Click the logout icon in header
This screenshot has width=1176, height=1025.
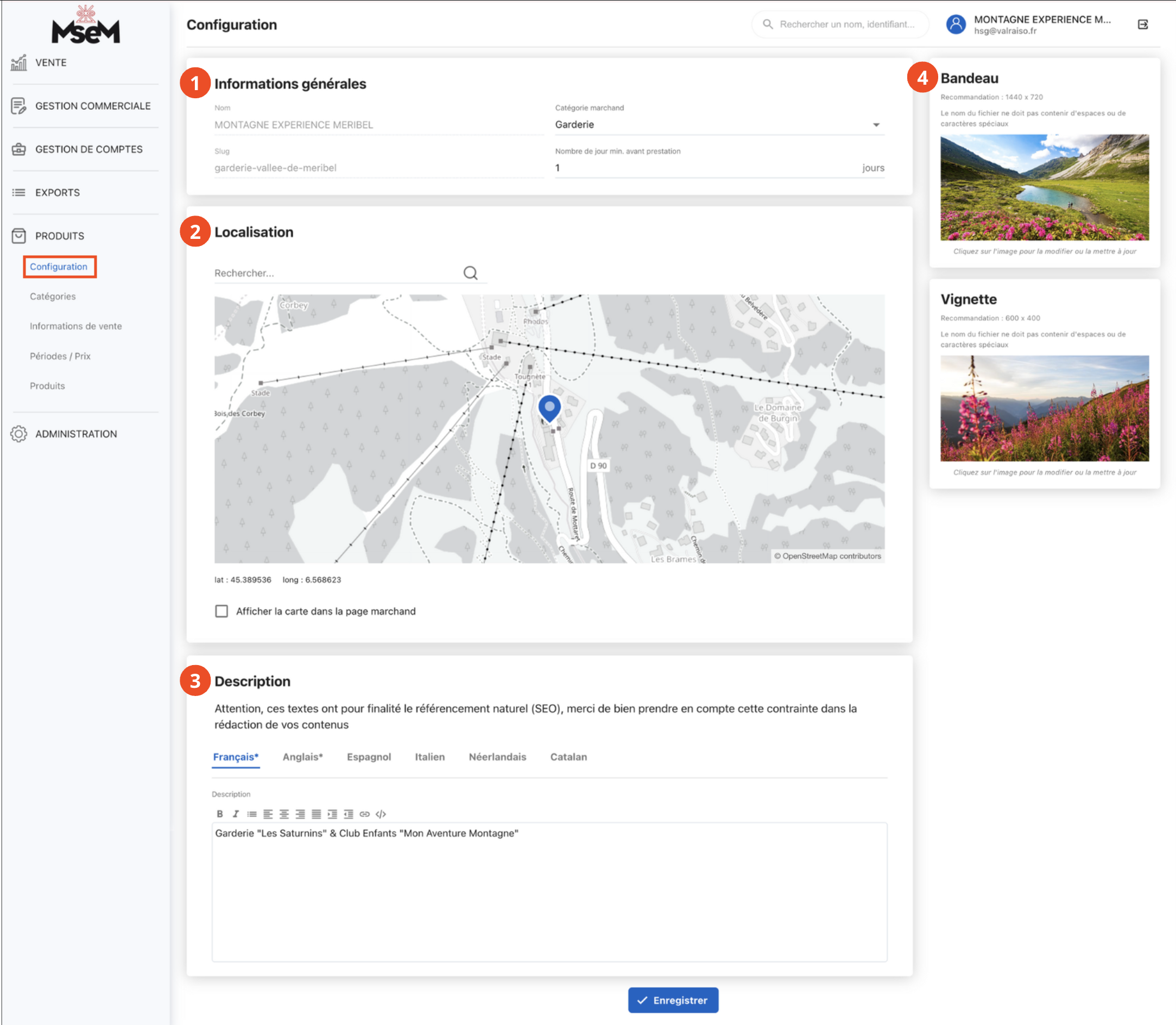1142,24
